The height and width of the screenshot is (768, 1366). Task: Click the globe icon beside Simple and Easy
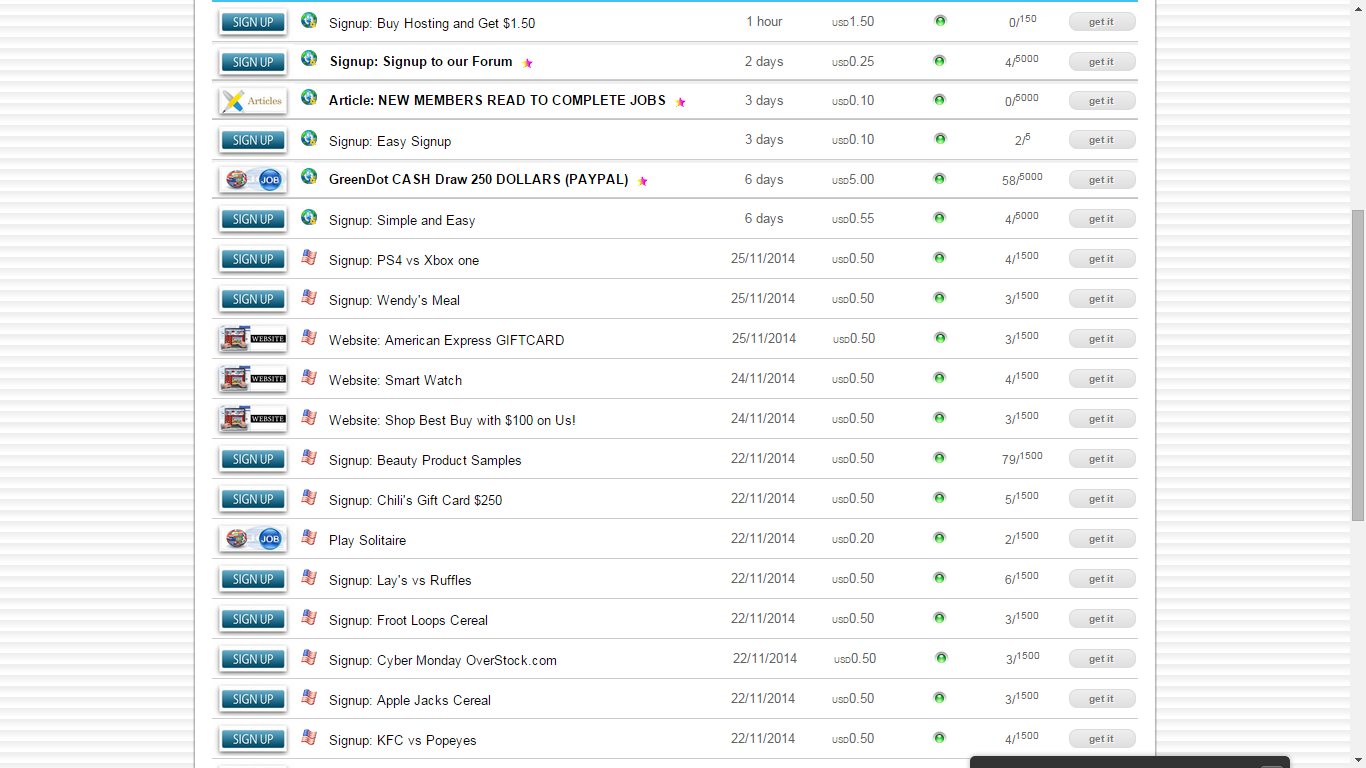point(309,217)
